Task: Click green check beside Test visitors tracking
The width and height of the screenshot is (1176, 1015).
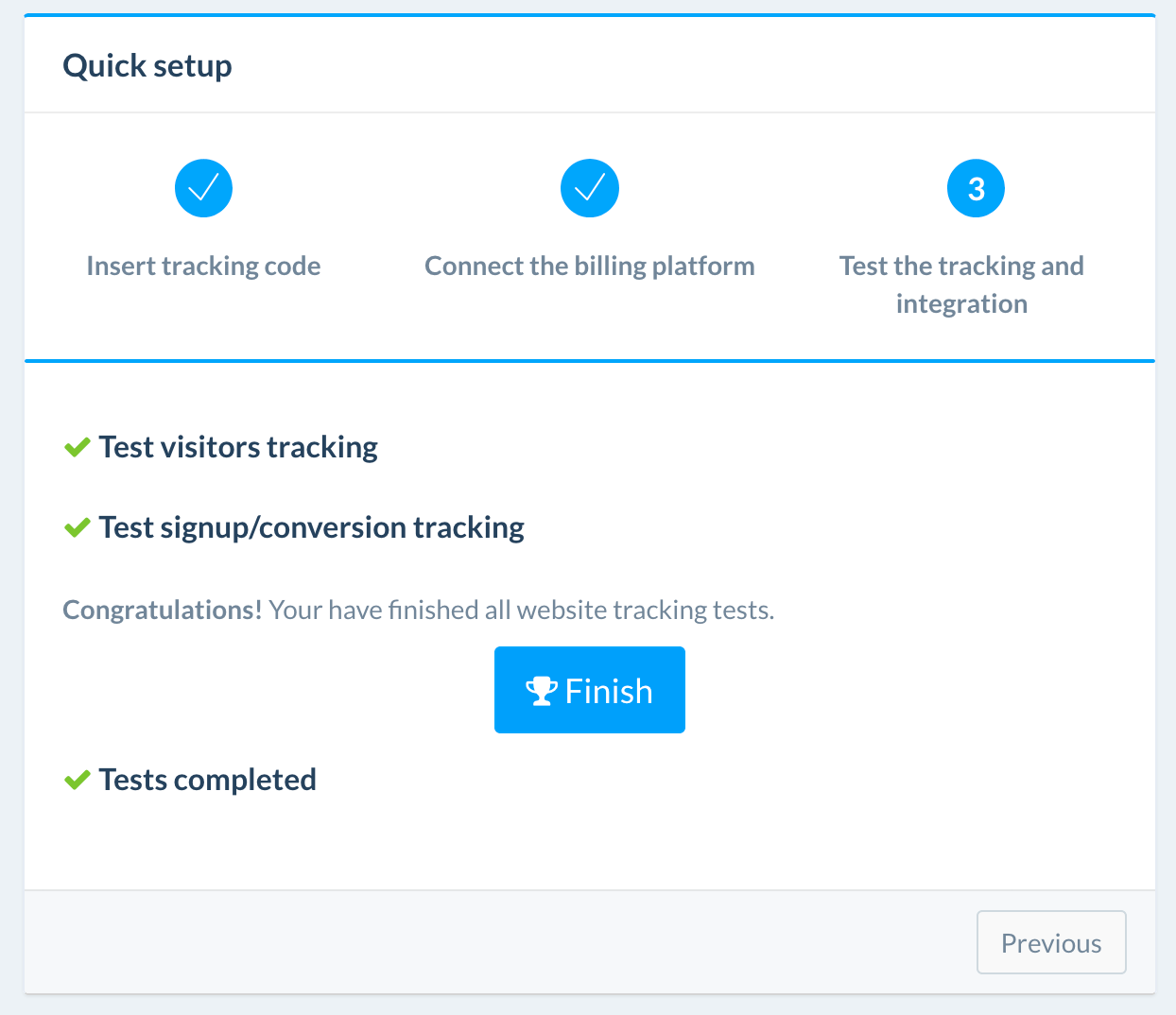Action: pos(77,447)
